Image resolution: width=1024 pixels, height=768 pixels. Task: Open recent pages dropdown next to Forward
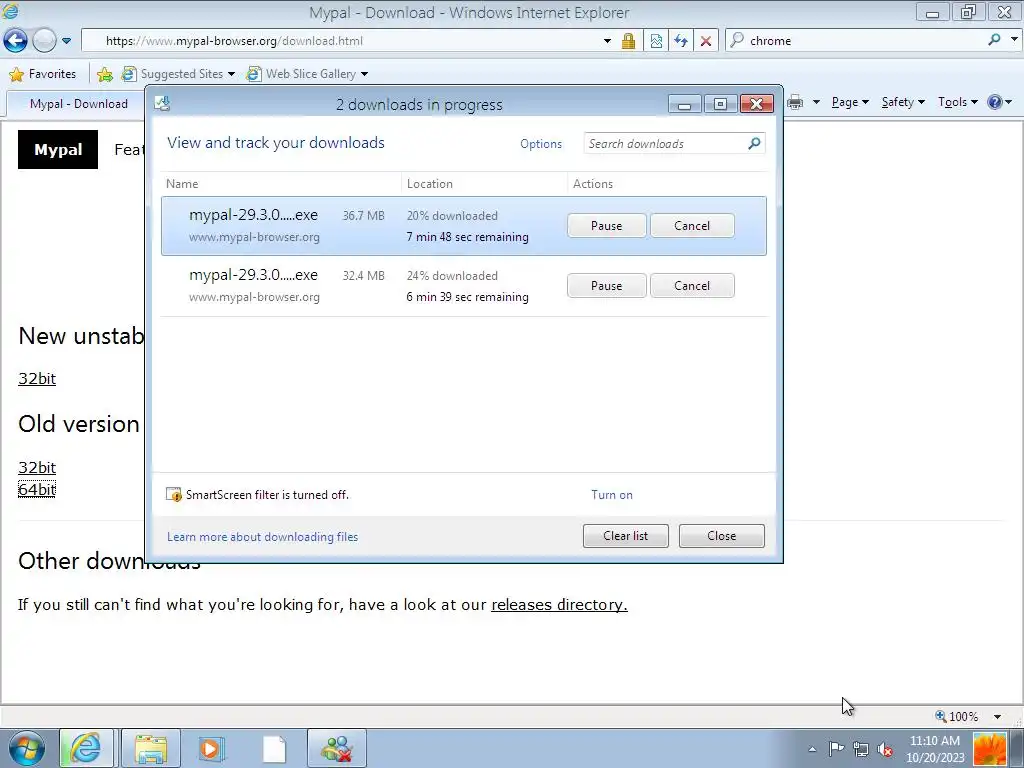(x=67, y=40)
